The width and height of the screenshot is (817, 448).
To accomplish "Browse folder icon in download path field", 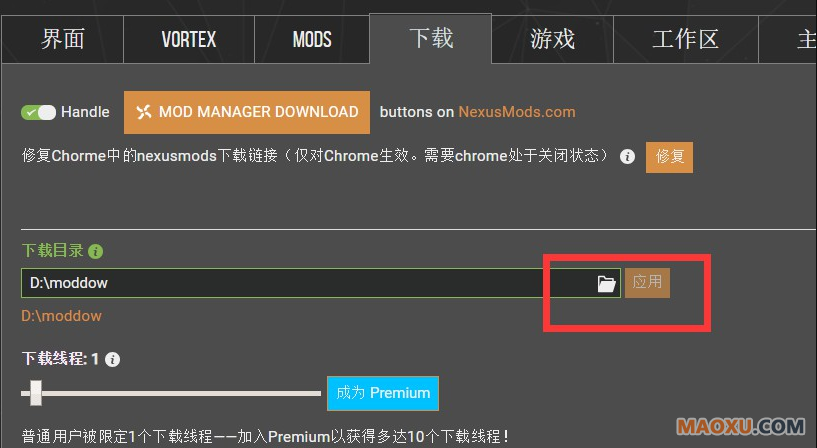I will coord(606,283).
